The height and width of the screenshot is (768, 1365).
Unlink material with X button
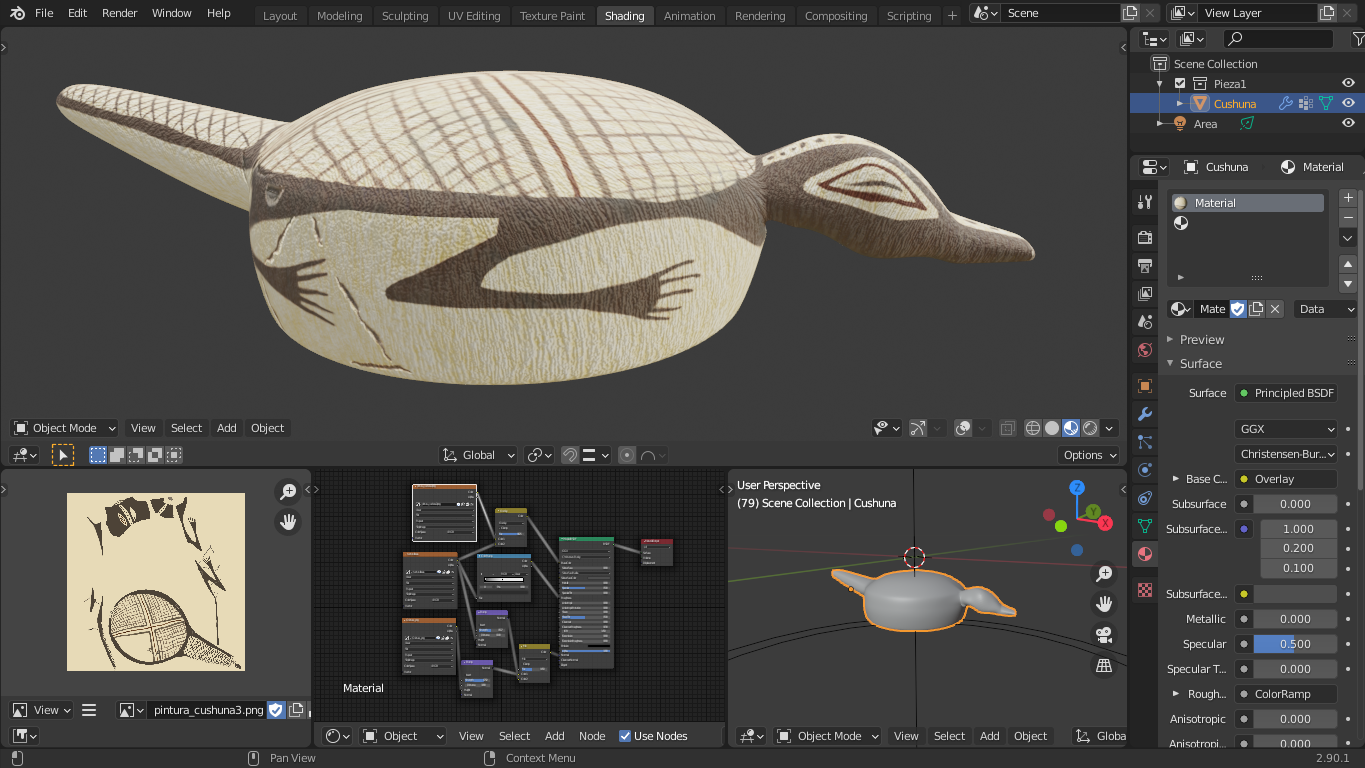pyautogui.click(x=1275, y=309)
